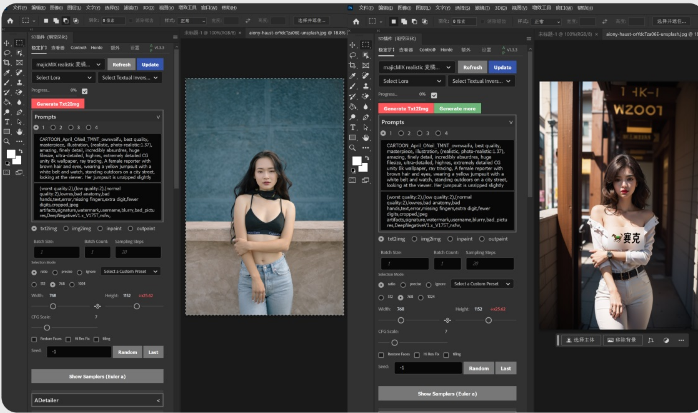Click the green Generate more button

click(457, 108)
